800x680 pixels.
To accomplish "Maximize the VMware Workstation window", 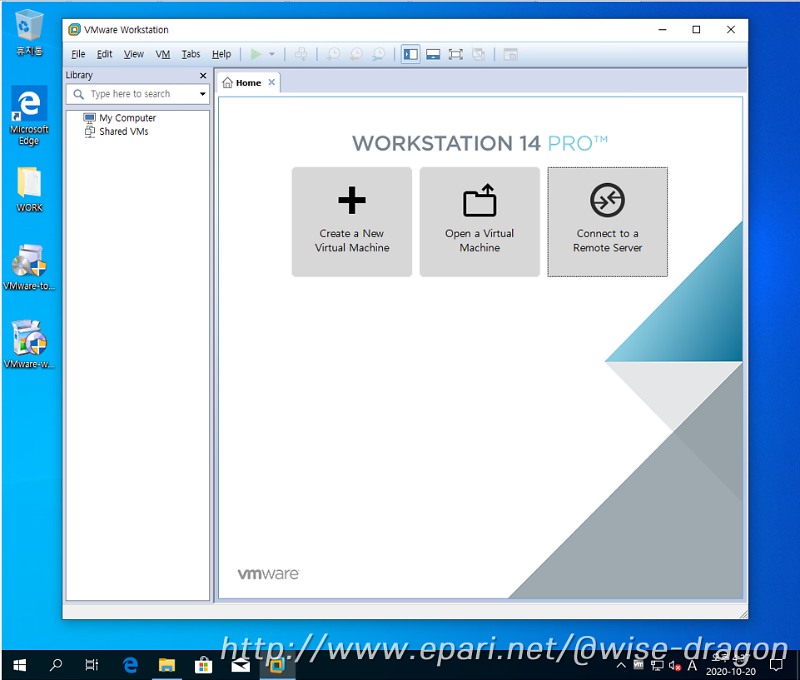I will tap(696, 30).
